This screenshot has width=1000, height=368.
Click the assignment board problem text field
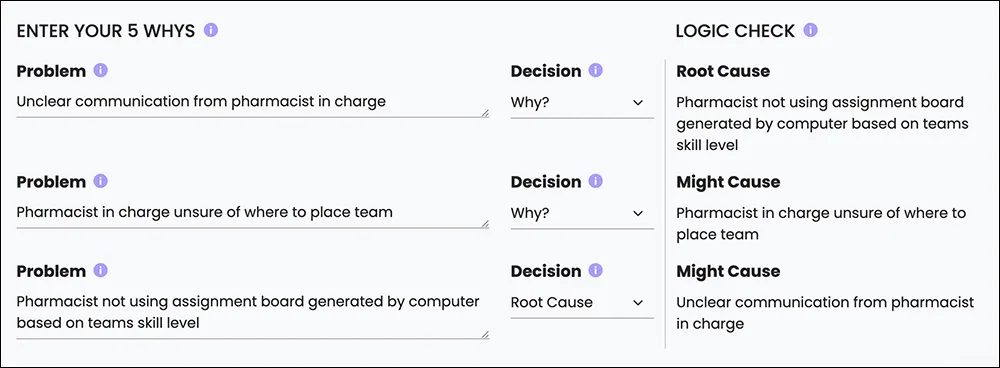[x=253, y=313]
